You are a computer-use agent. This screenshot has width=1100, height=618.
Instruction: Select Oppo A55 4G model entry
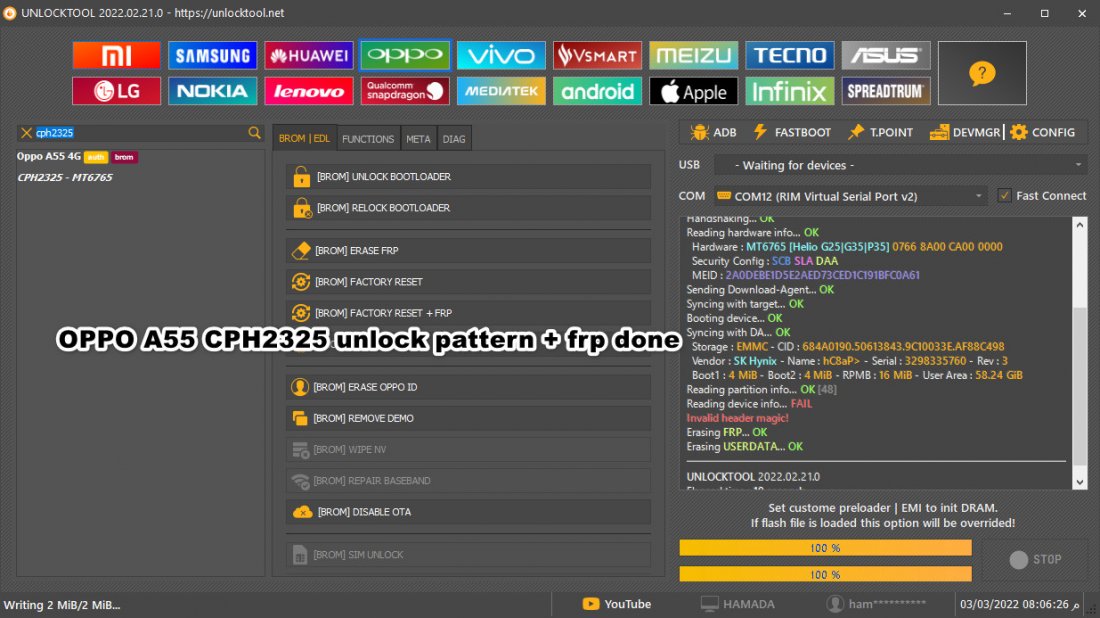[77, 156]
